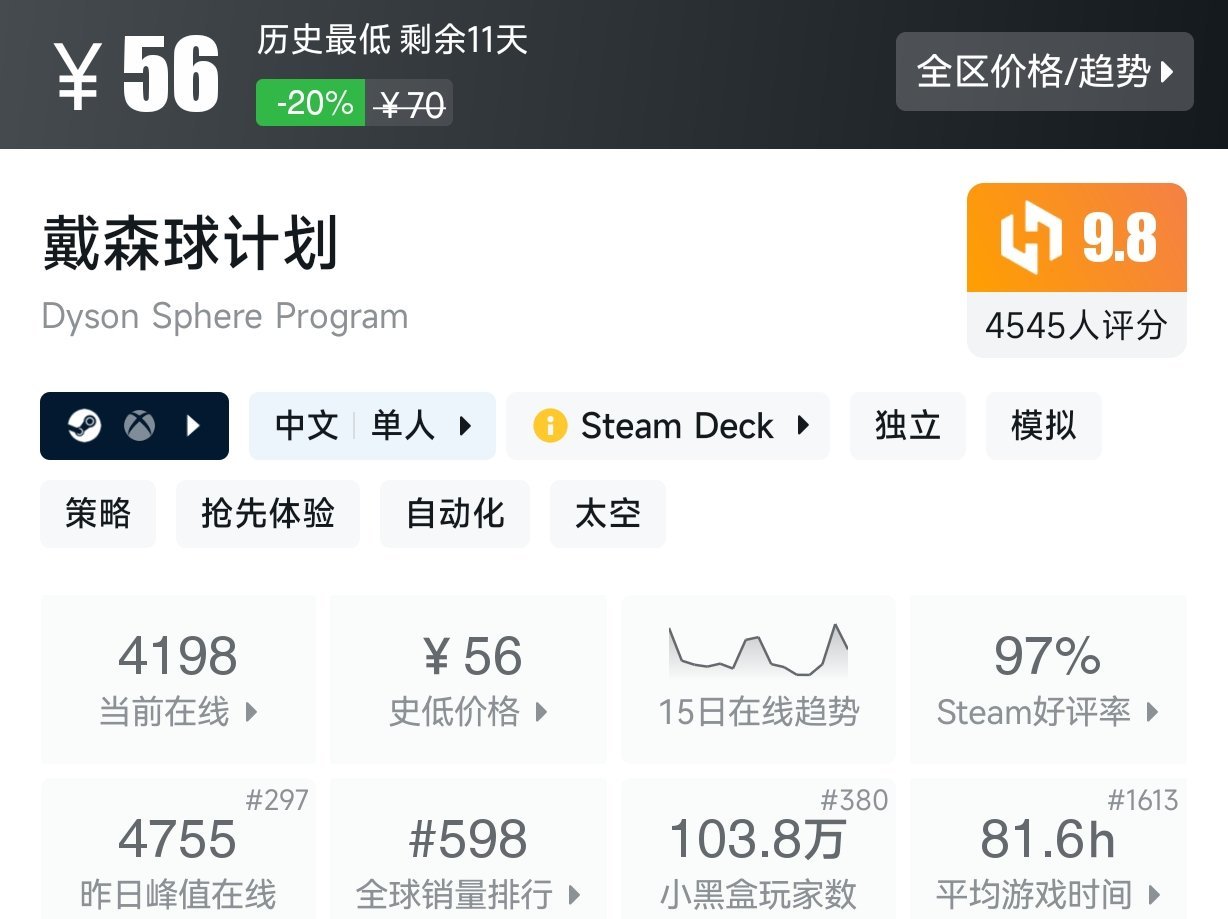
Task: Open the 4545人评分 rating count
Action: click(1077, 325)
